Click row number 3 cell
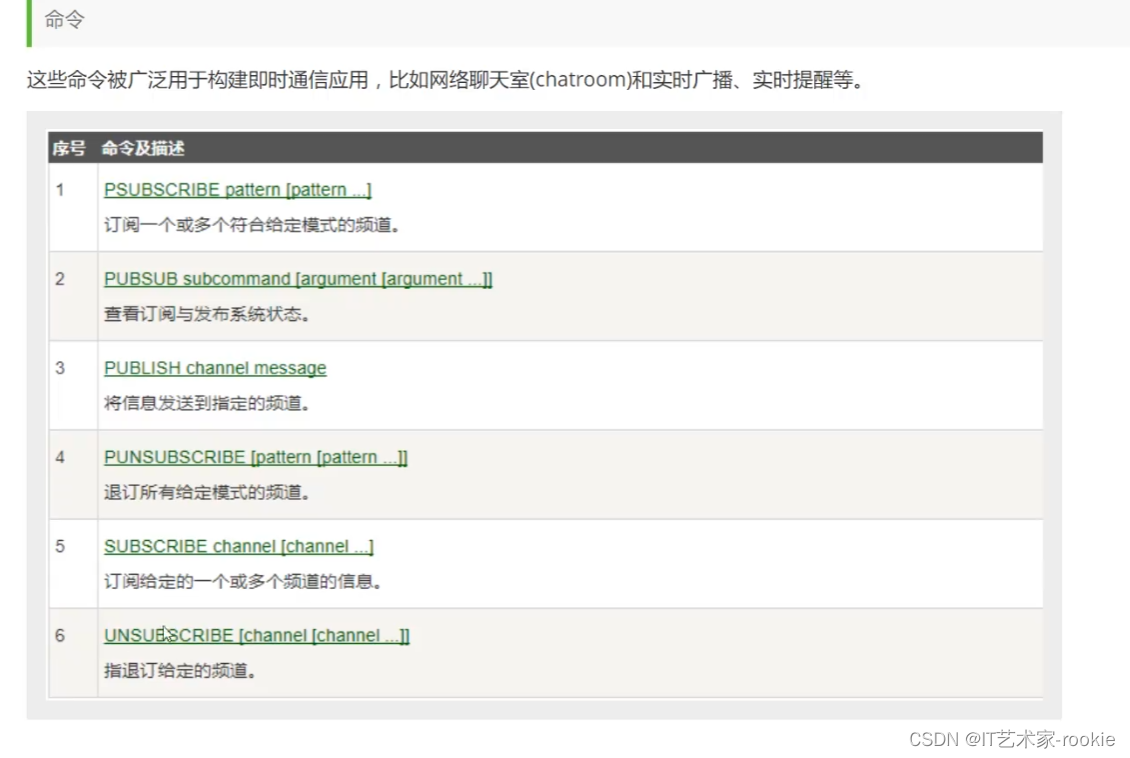Image resolution: width=1130 pixels, height=758 pixels. [x=73, y=385]
